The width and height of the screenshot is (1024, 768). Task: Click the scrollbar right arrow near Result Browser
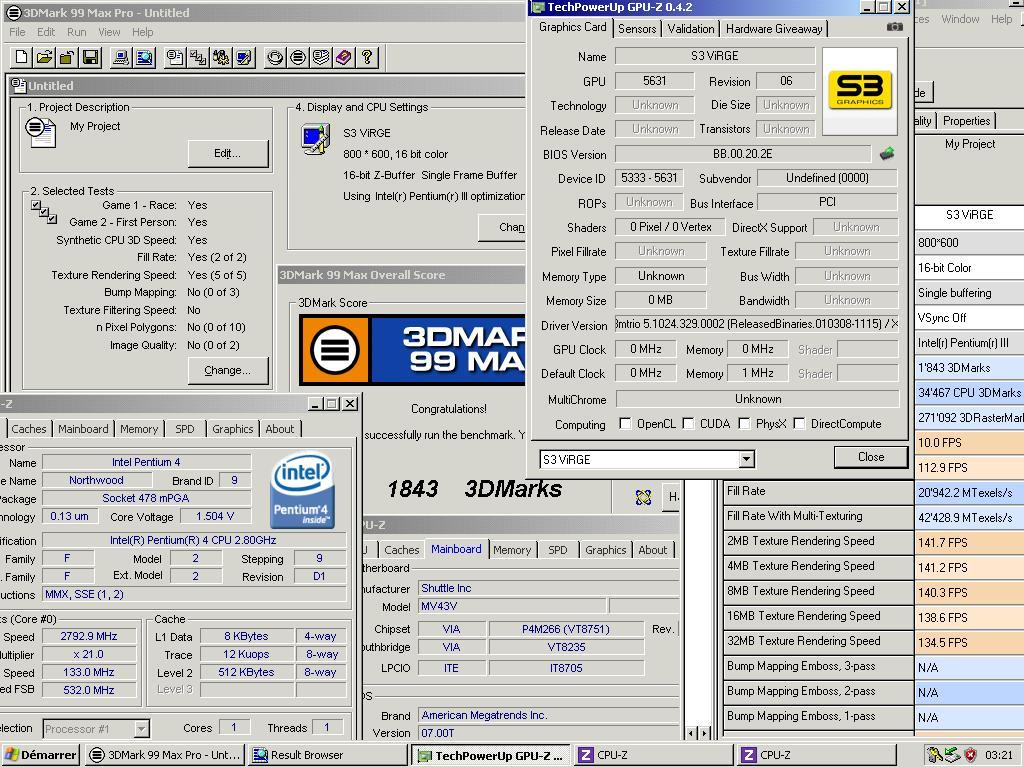[x=704, y=733]
